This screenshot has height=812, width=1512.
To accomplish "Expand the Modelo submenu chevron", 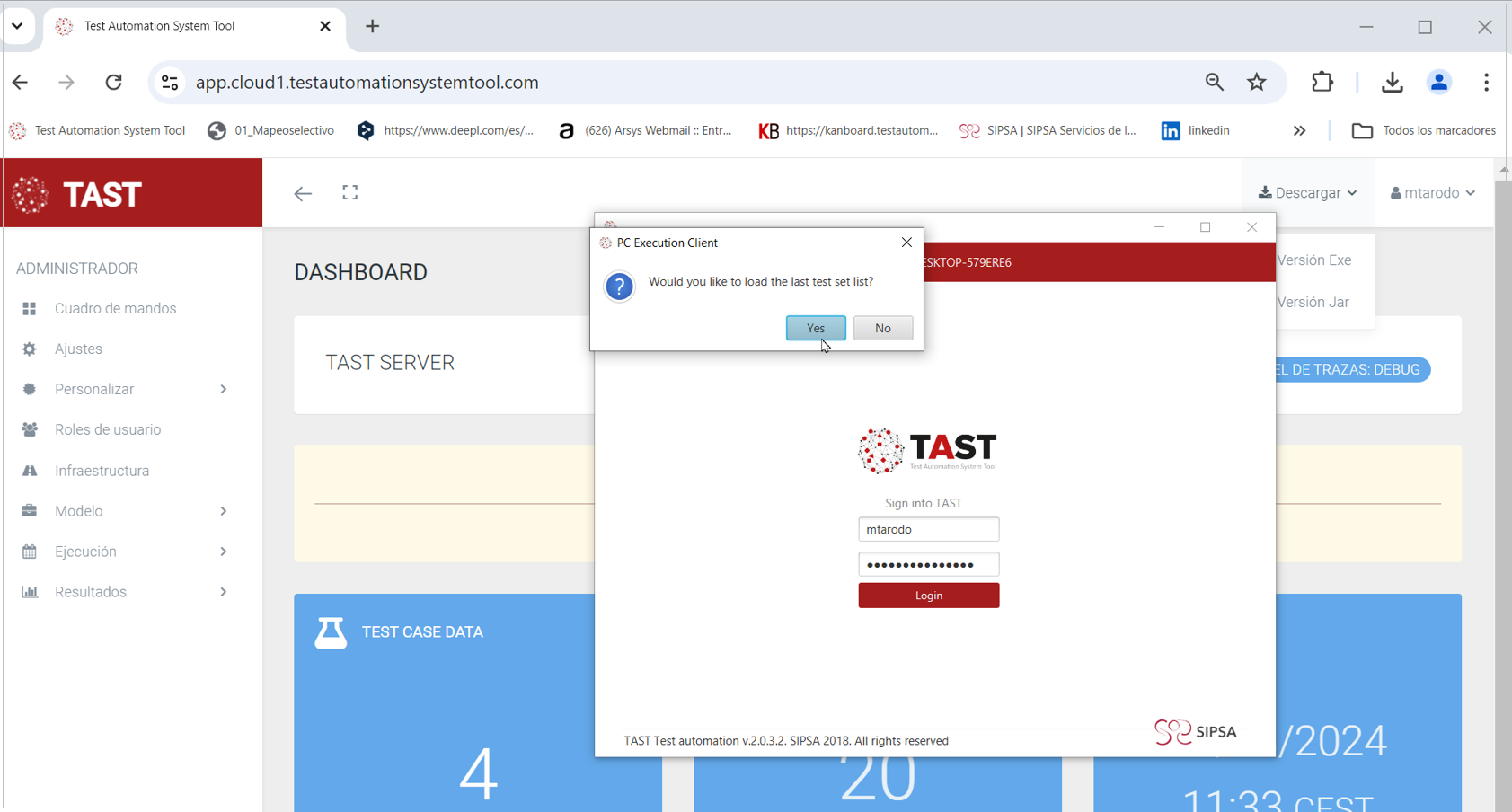I will tap(223, 510).
